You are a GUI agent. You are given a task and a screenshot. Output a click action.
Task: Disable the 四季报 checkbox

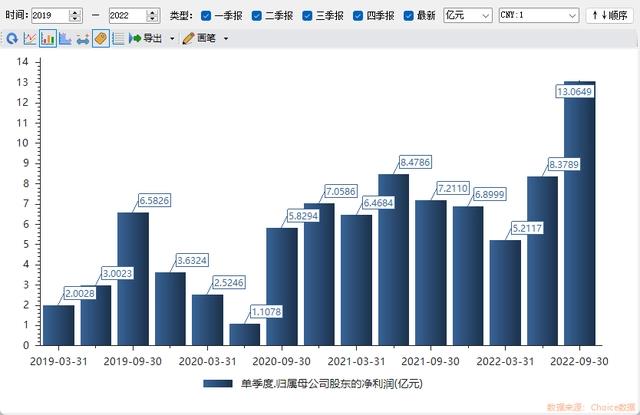[x=358, y=16]
